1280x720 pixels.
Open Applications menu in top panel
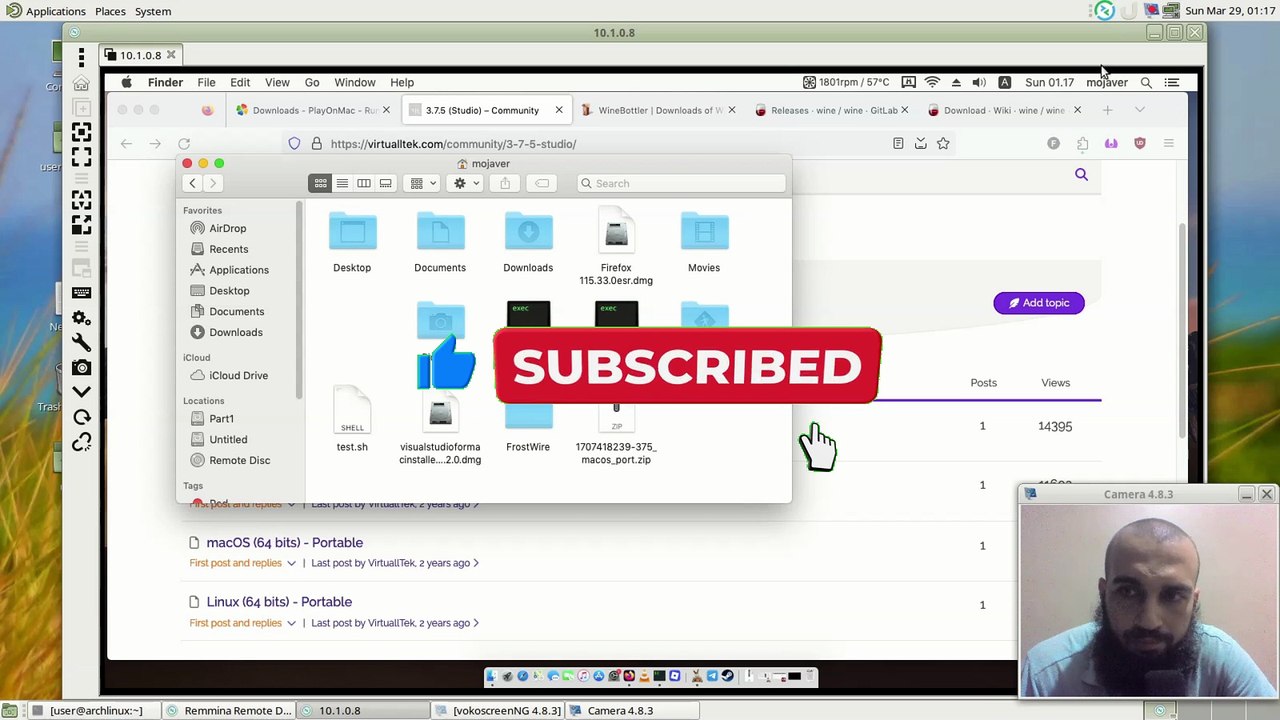tap(46, 11)
